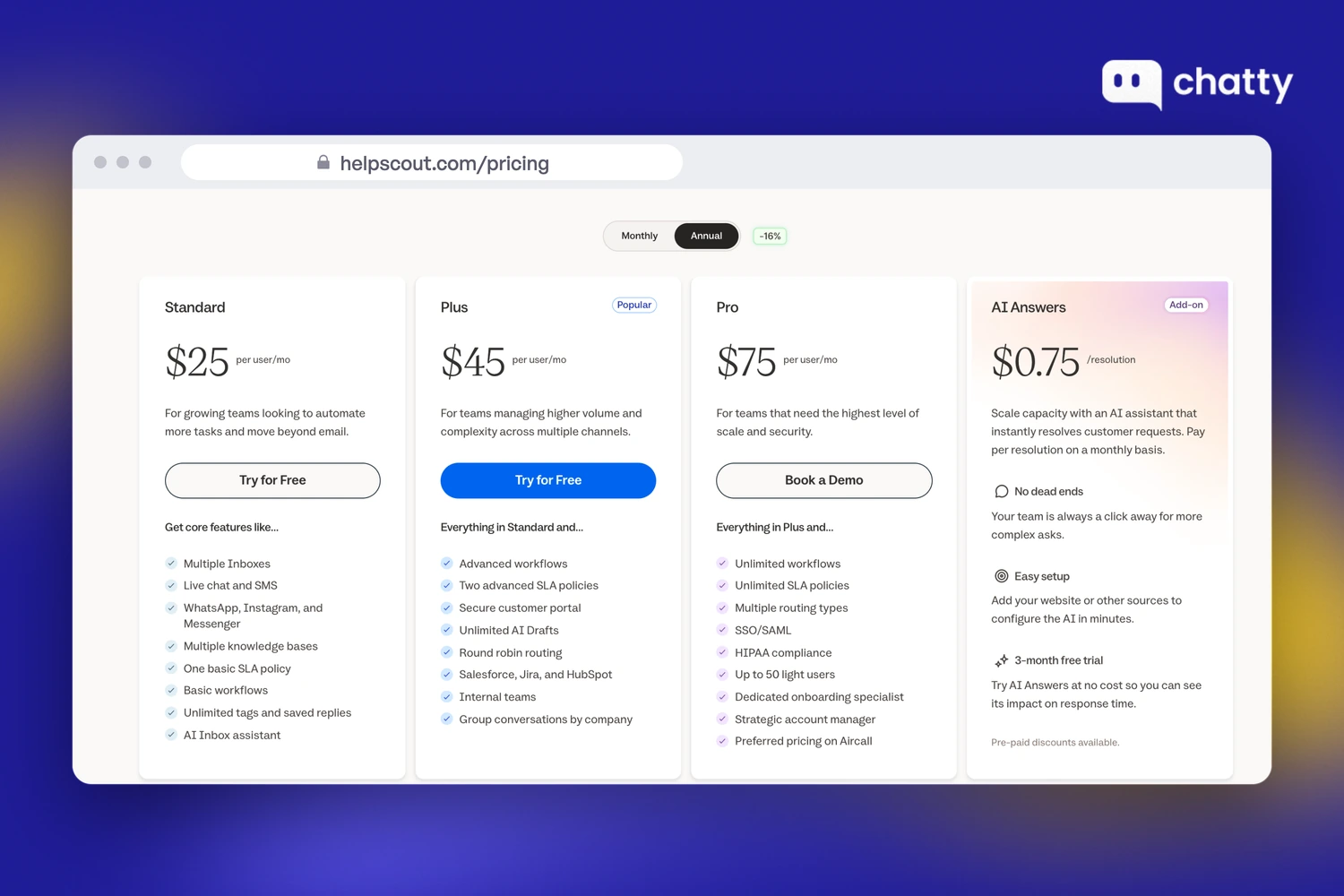Screen dimensions: 1344x896
Task: Click the Salesforce, Jira, and HubSpot text
Action: point(536,675)
